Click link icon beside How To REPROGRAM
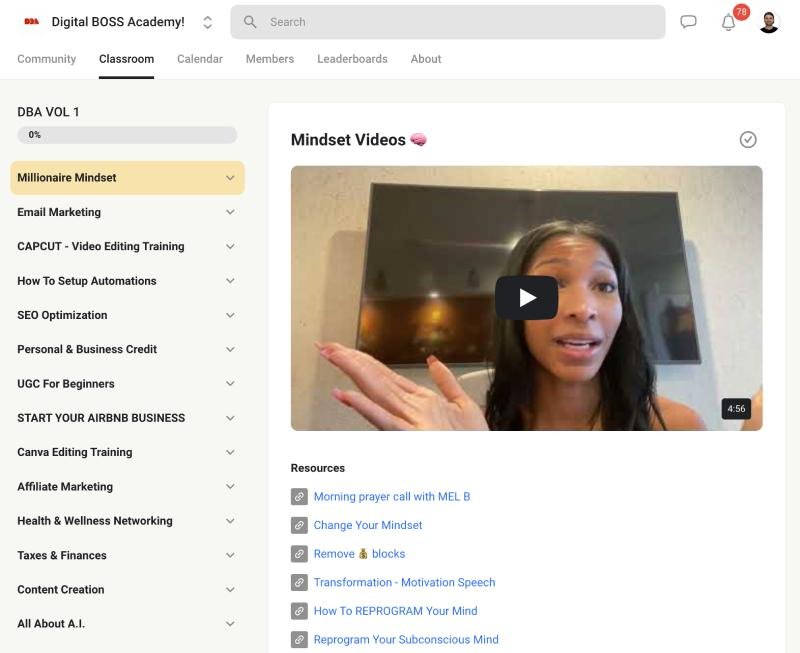 click(299, 611)
